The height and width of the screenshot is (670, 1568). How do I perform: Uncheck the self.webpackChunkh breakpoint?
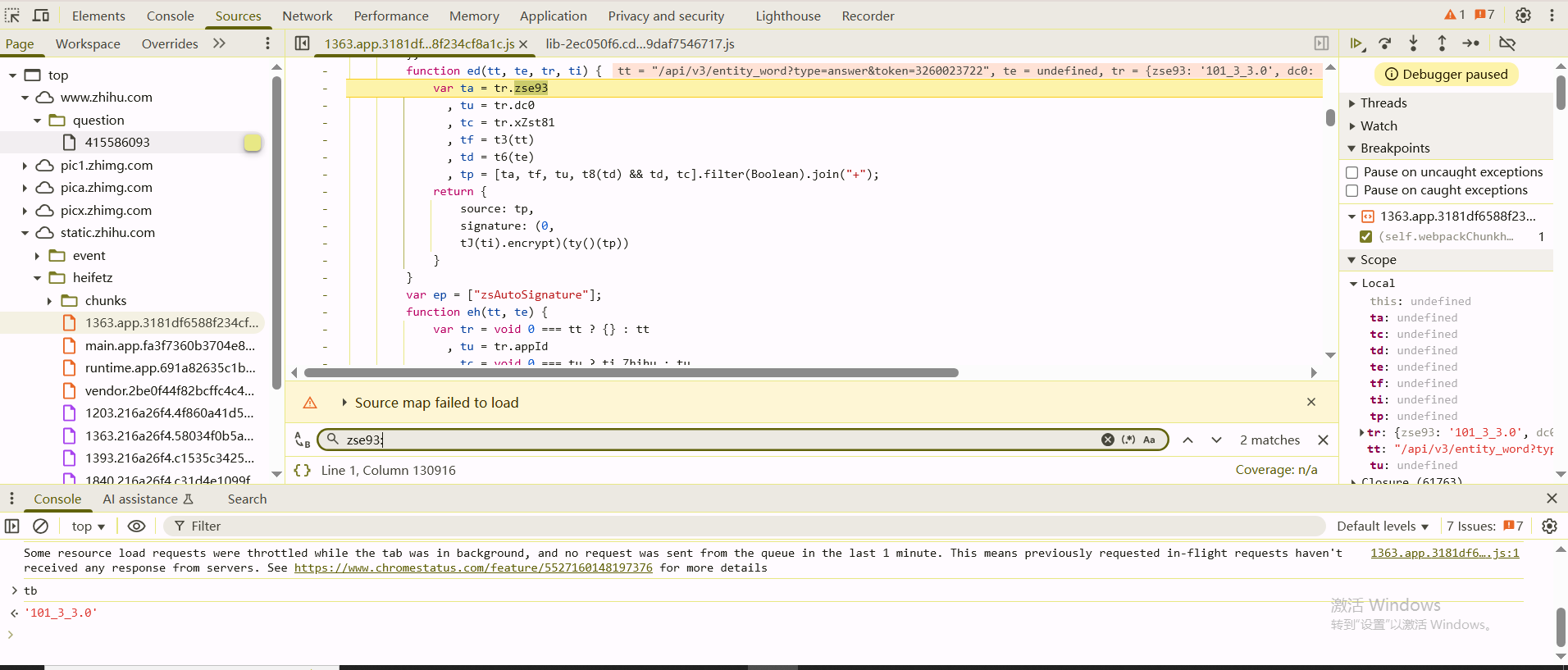click(1366, 236)
